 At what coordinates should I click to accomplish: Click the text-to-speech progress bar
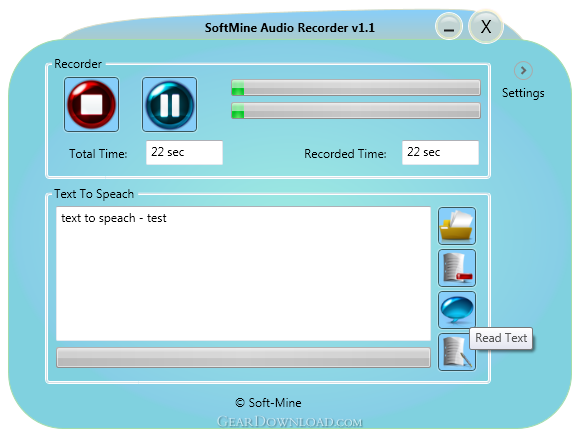243,357
